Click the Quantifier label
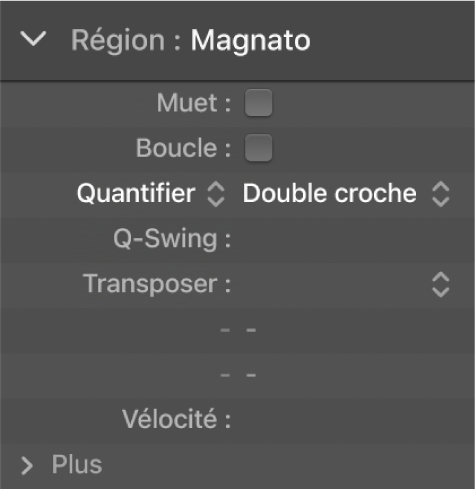 pos(136,193)
